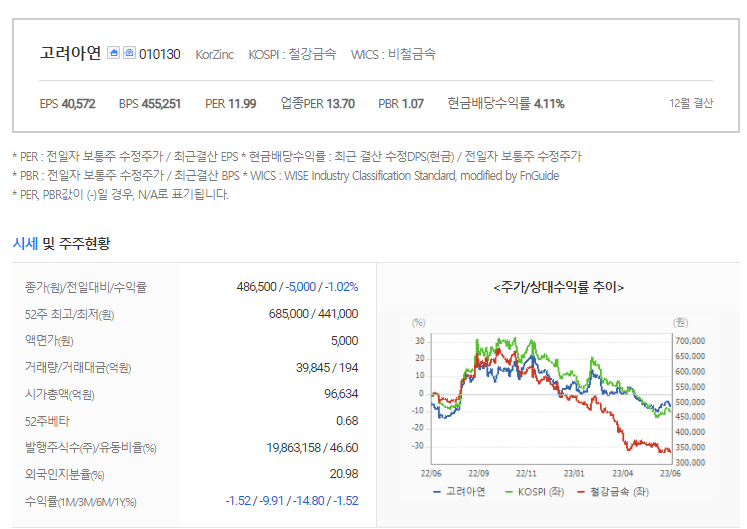The height and width of the screenshot is (529, 747).
Task: Click the 12월 결산 label
Action: click(691, 103)
